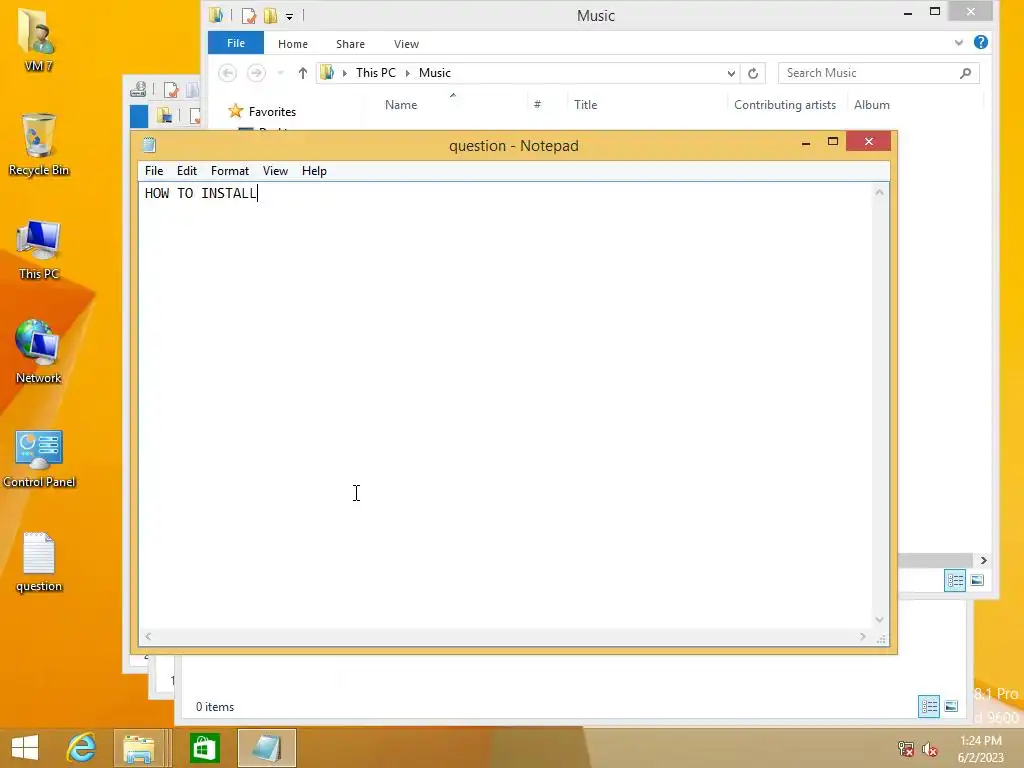
Task: Open recent locations dropdown next to Forward
Action: click(280, 73)
